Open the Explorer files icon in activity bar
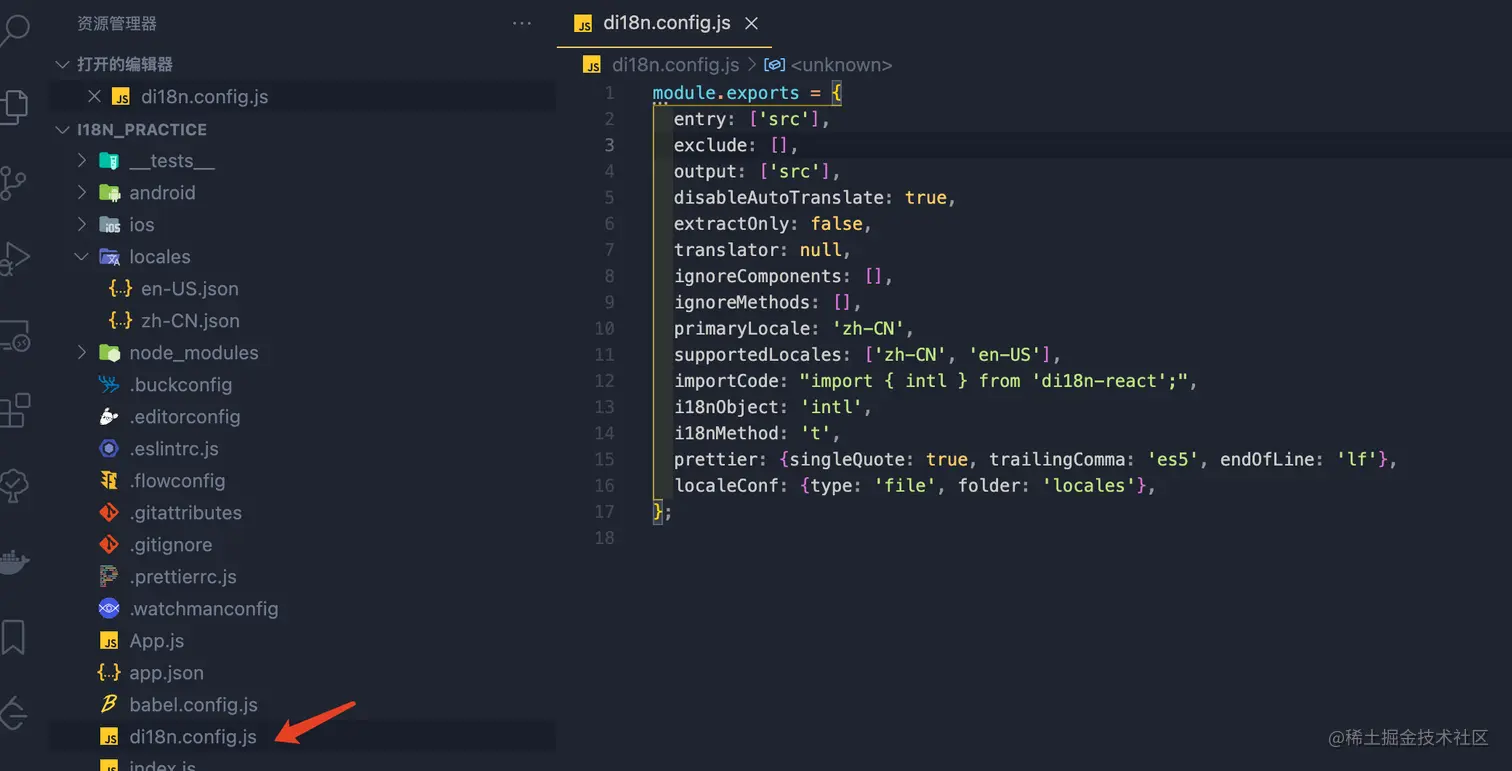Viewport: 1512px width, 771px height. pyautogui.click(x=13, y=106)
